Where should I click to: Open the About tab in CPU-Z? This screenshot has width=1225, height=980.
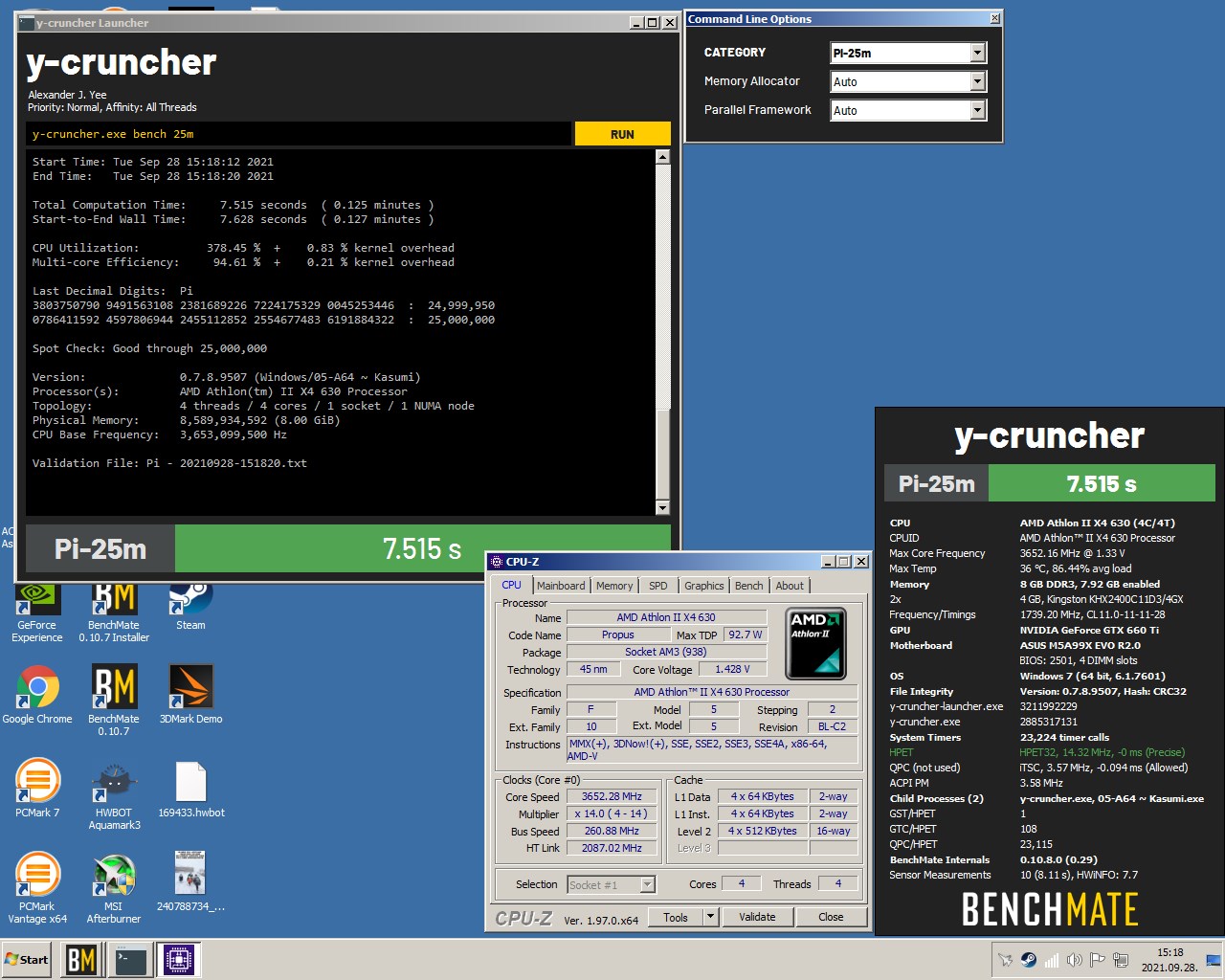790,586
